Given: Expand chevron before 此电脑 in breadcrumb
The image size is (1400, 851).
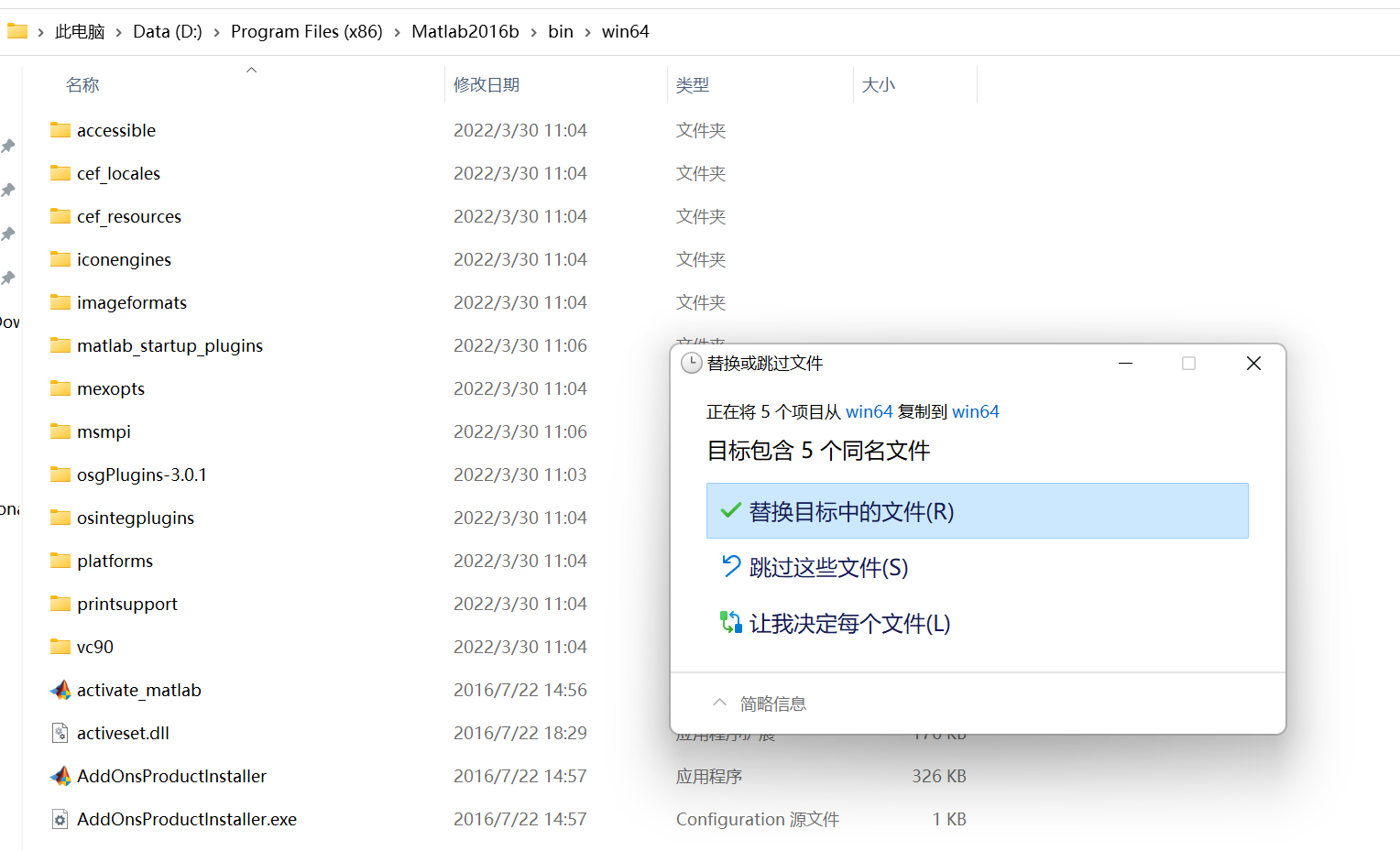Looking at the screenshot, I should [40, 32].
